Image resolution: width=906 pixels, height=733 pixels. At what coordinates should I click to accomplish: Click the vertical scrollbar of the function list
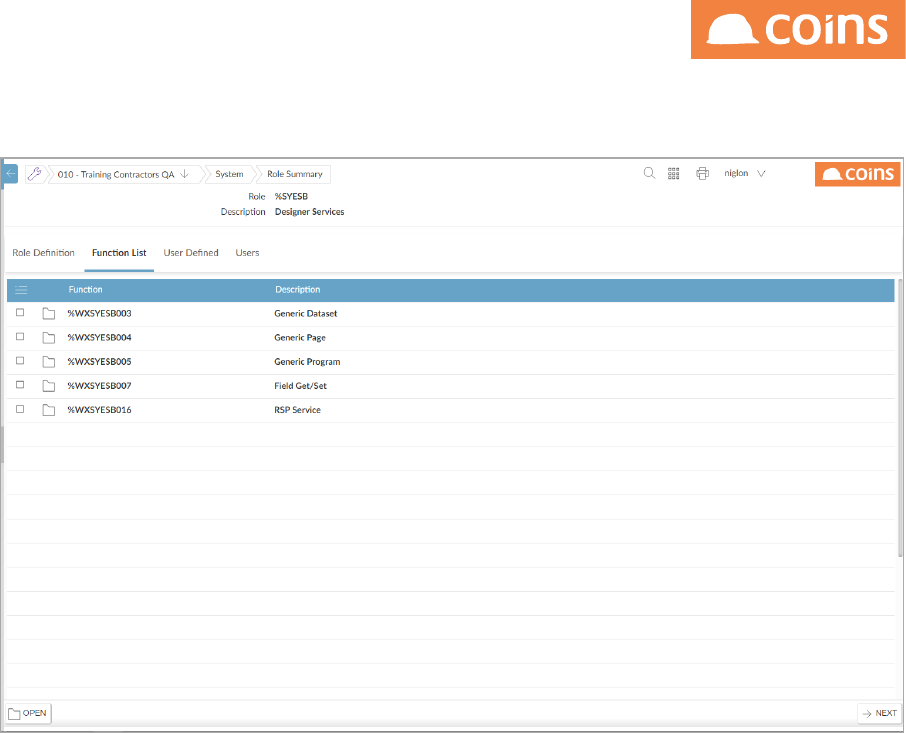[x=900, y=418]
